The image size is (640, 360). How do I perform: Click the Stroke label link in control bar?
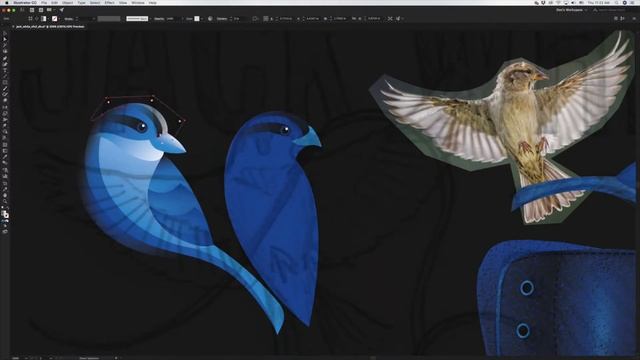pyautogui.click(x=69, y=19)
